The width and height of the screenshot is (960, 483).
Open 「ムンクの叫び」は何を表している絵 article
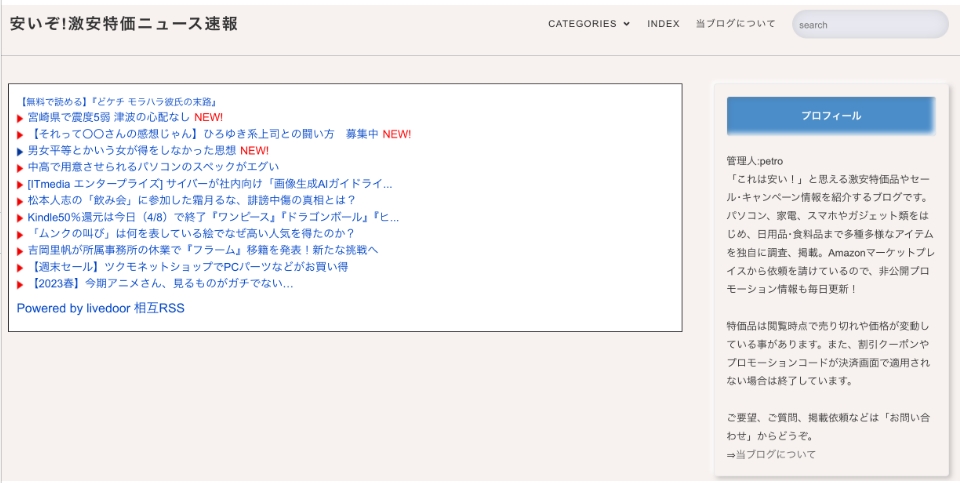point(191,233)
